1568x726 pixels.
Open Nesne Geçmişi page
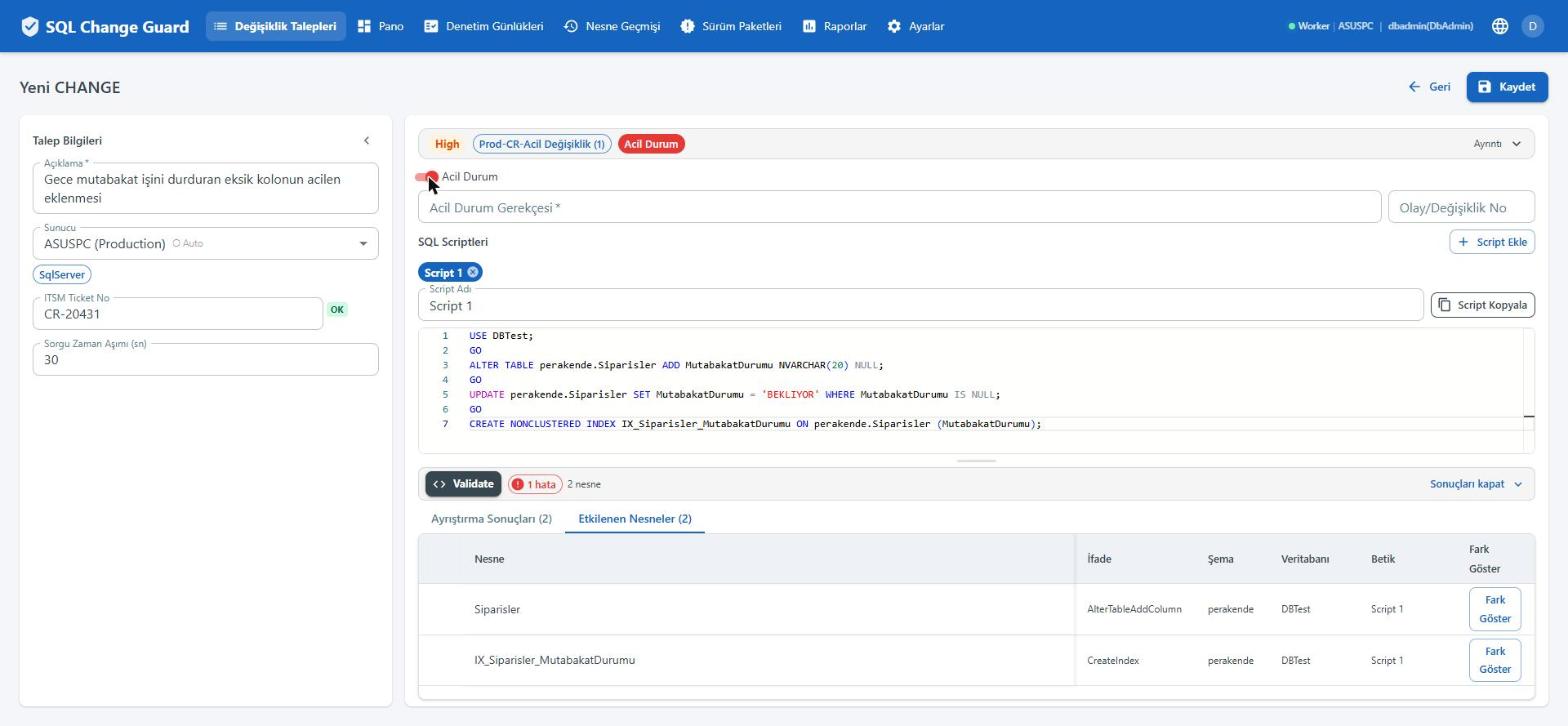point(612,27)
